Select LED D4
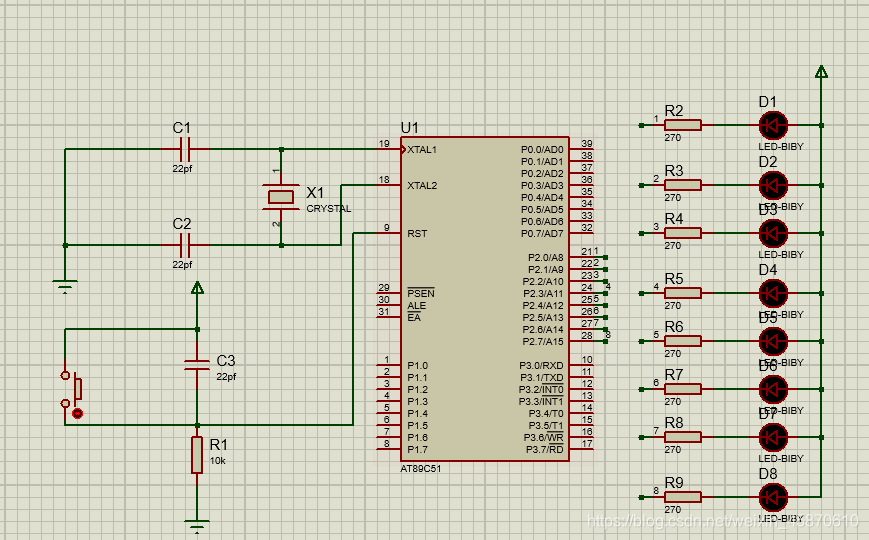This screenshot has width=869, height=540. 773,293
